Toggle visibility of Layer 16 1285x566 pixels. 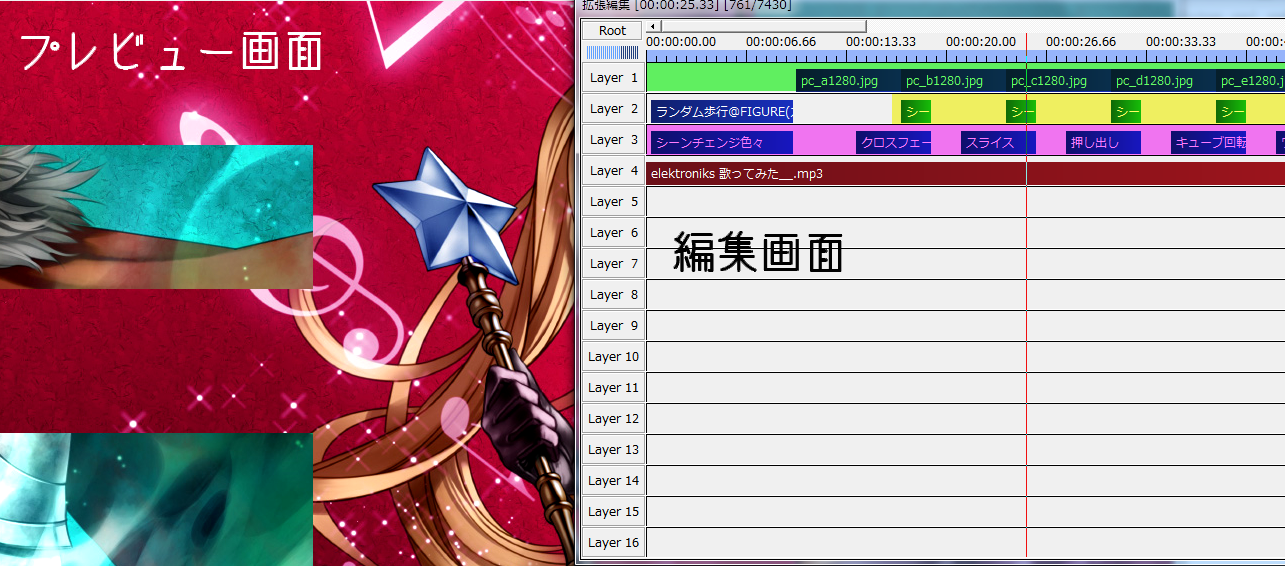click(x=614, y=543)
